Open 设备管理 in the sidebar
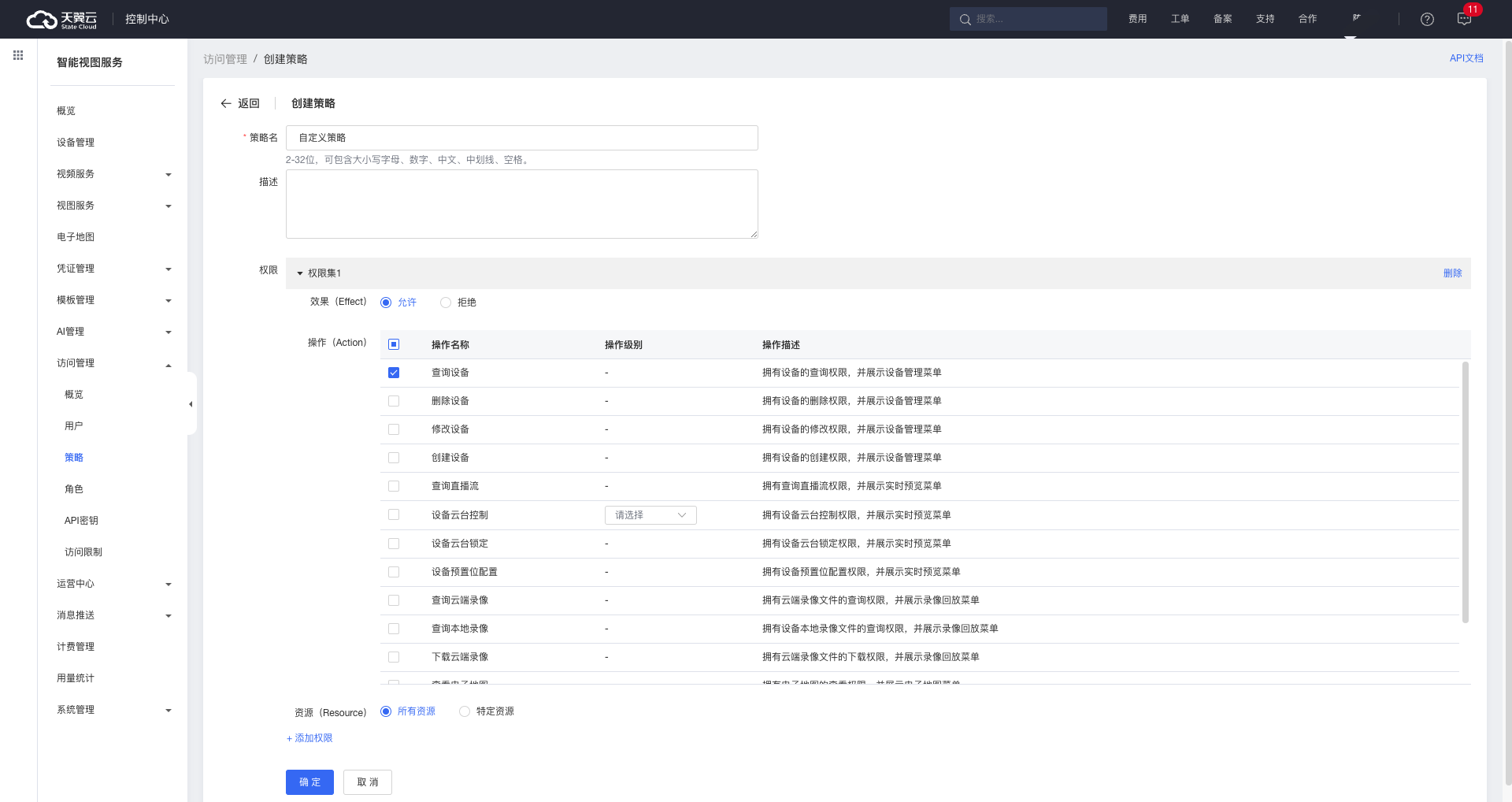Screen dimensions: 1512x802 [x=76, y=143]
